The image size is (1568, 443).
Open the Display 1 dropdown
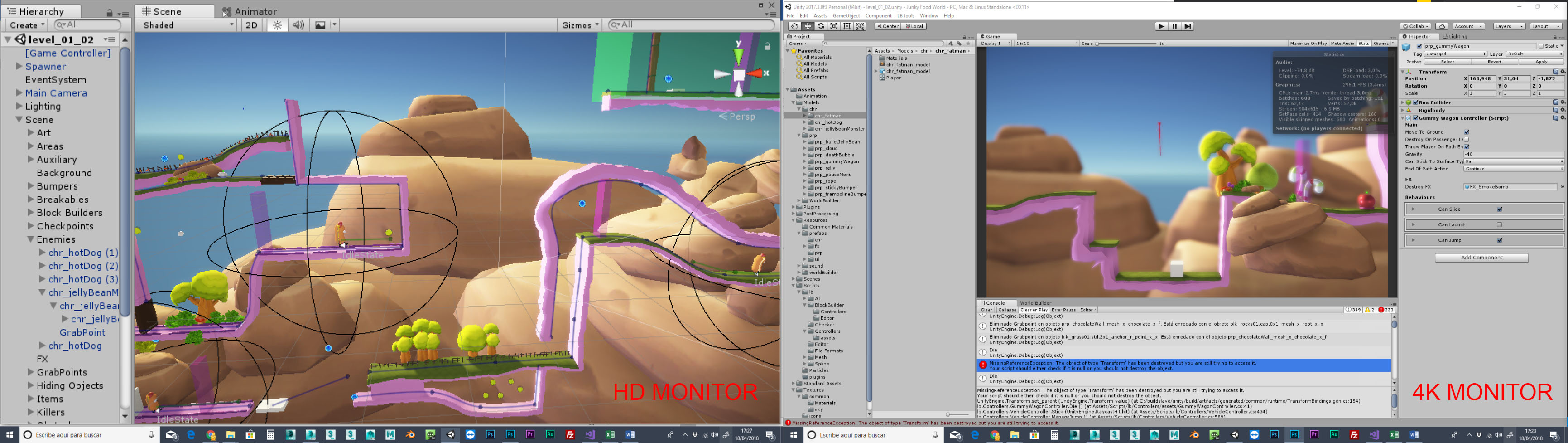(x=995, y=43)
